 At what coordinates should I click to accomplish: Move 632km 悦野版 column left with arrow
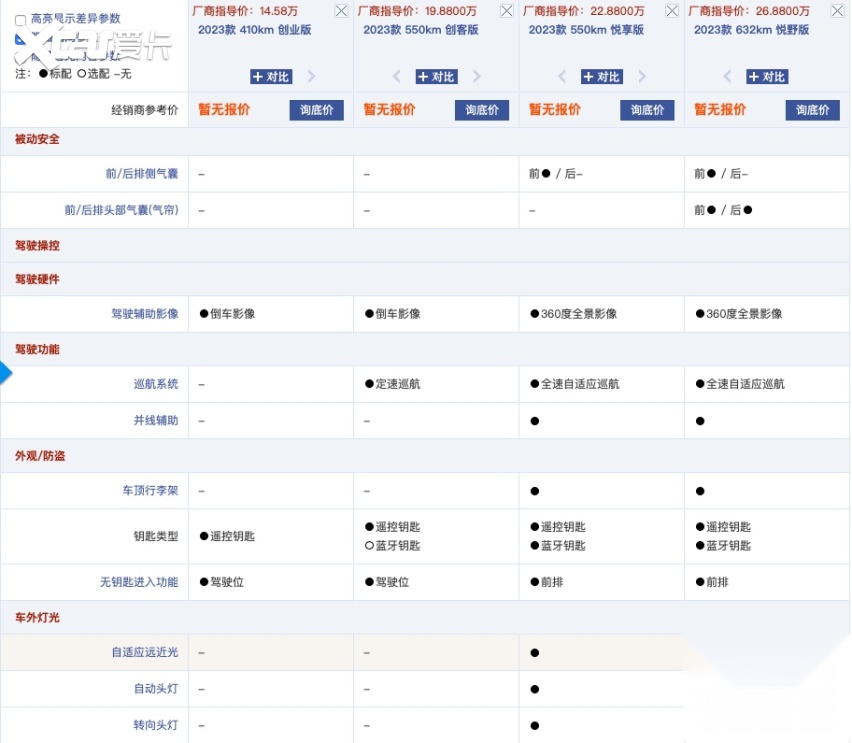click(x=727, y=77)
